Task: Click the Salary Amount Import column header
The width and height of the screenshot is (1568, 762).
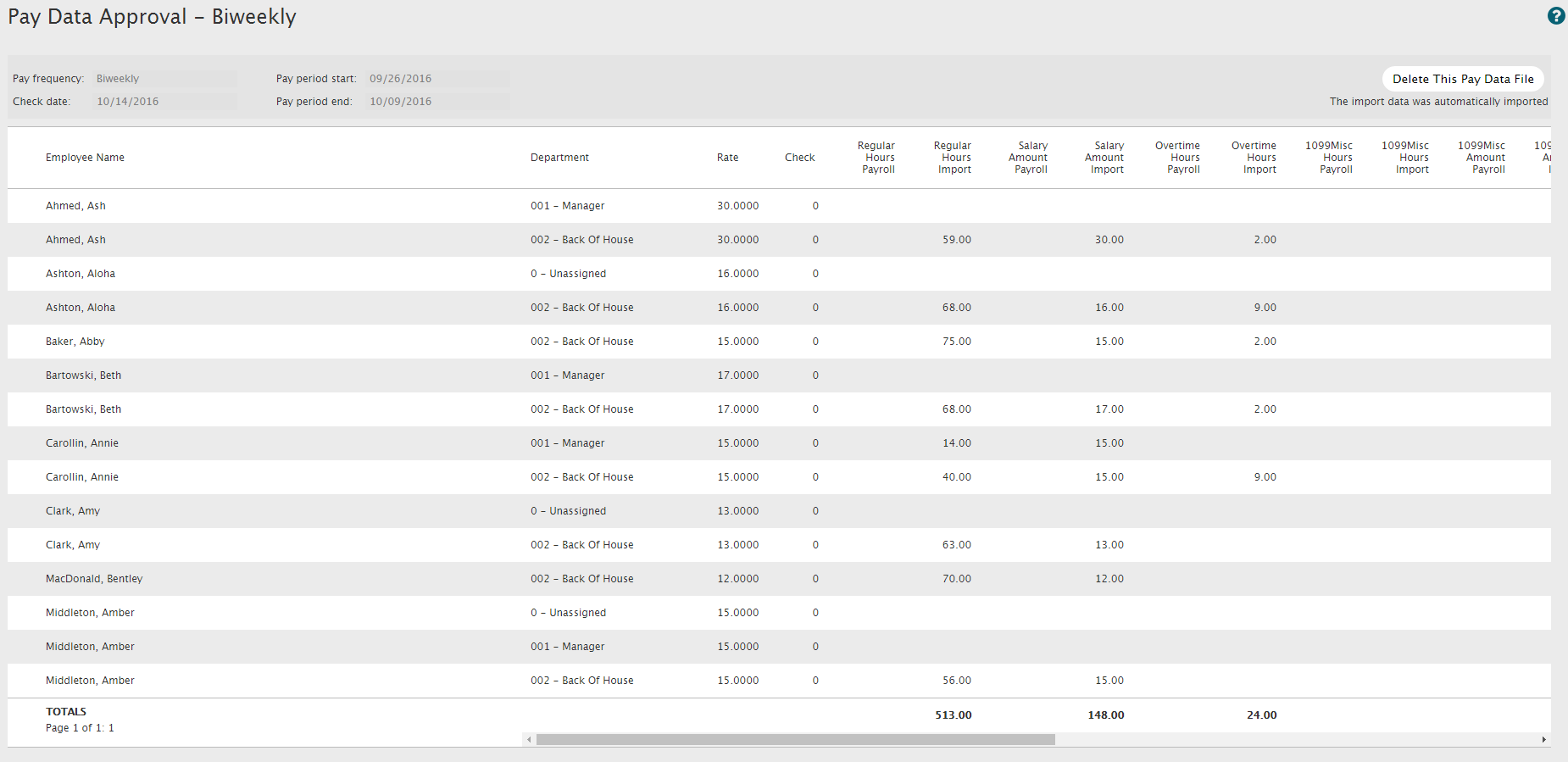Action: [1106, 158]
